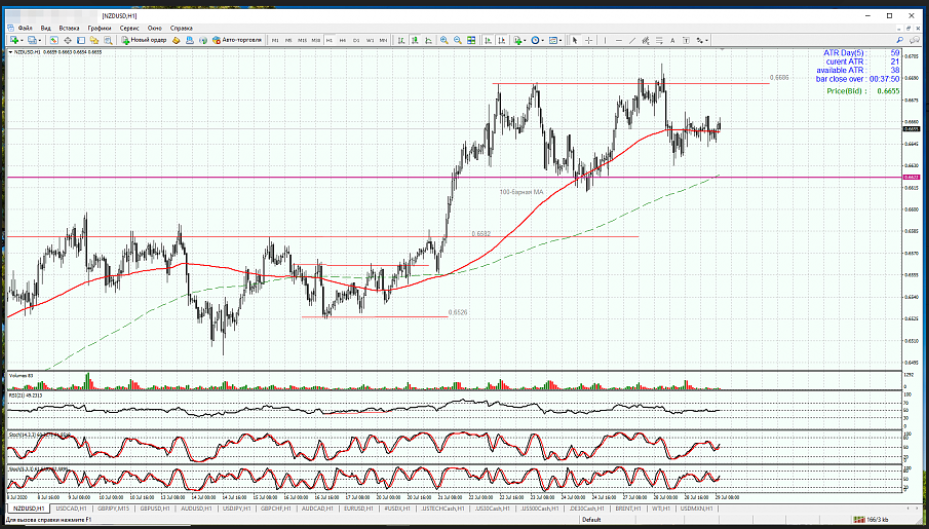Select the crosshair cursor tool
929x529 pixels.
[589, 40]
